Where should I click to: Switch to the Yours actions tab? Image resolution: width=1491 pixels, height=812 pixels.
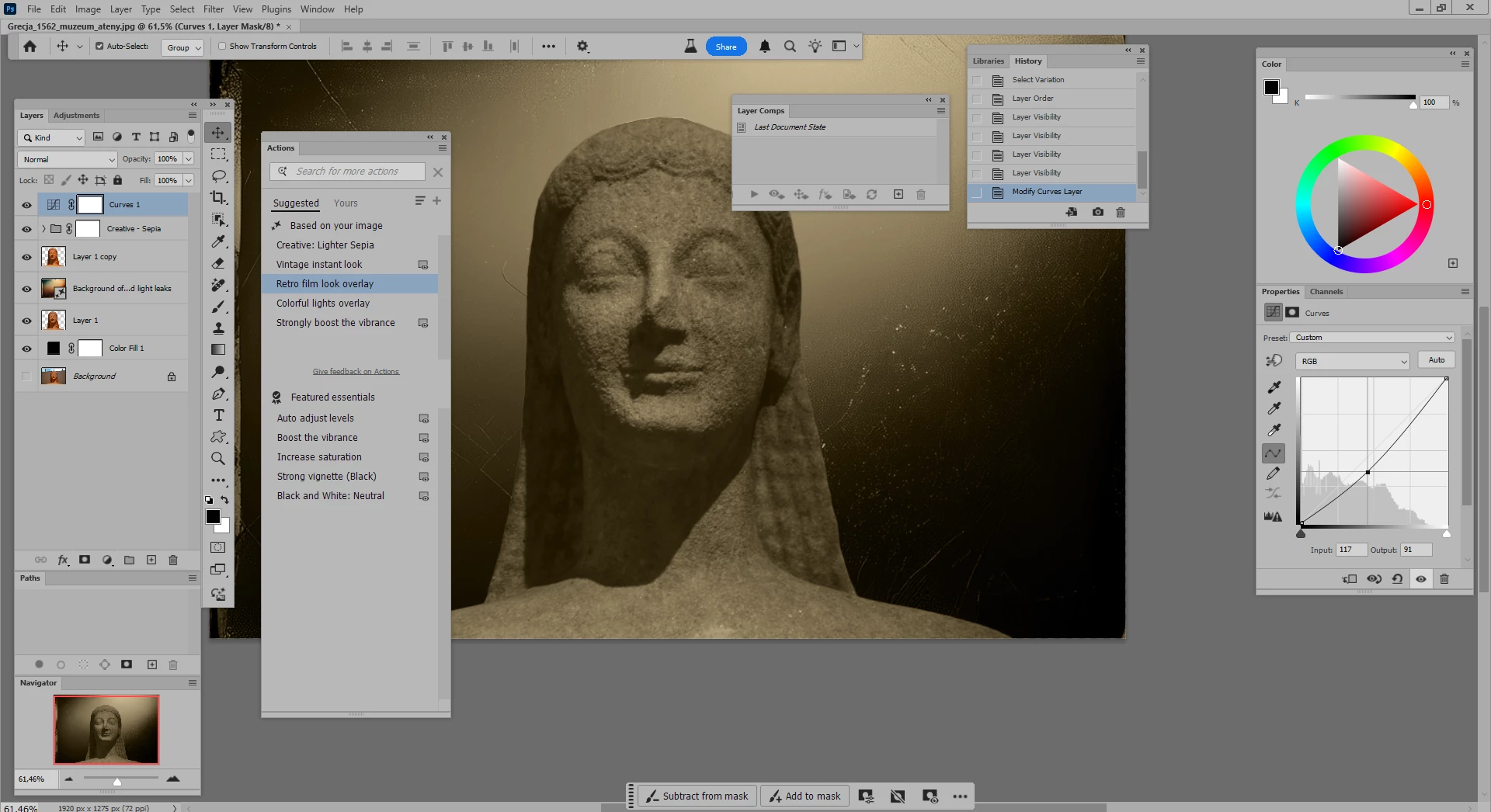click(x=346, y=203)
